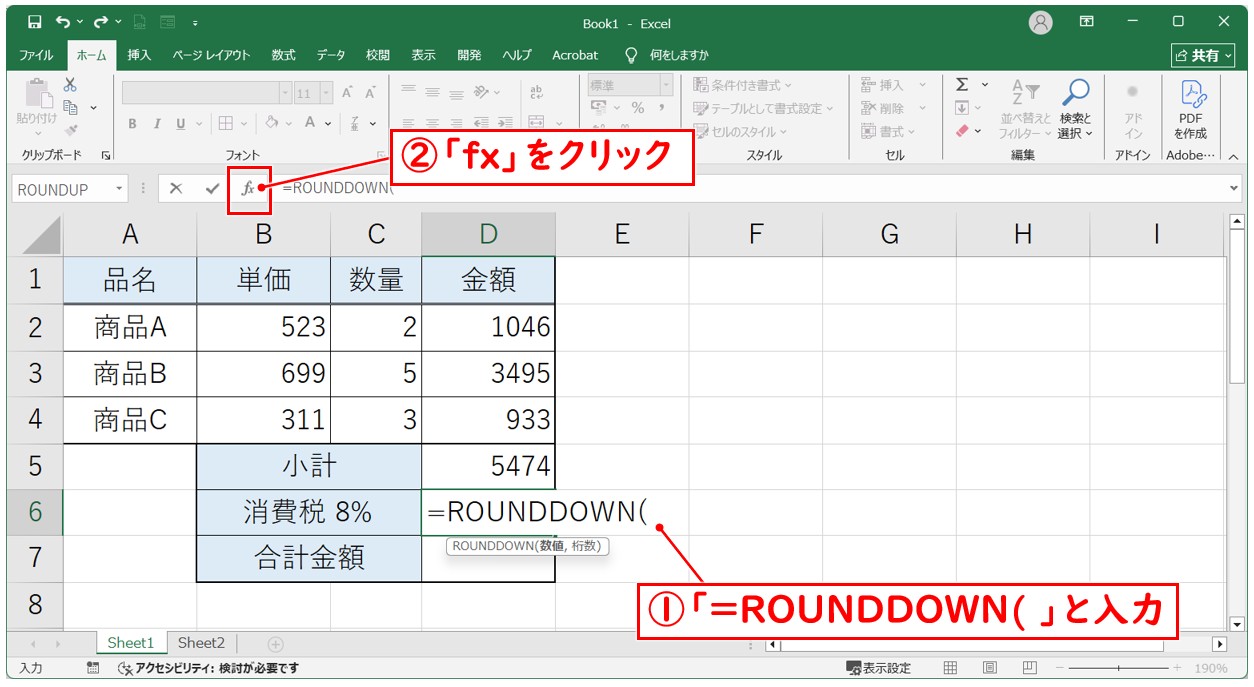The image size is (1254, 687).
Task: Toggle Bold formatting
Action: pos(132,123)
